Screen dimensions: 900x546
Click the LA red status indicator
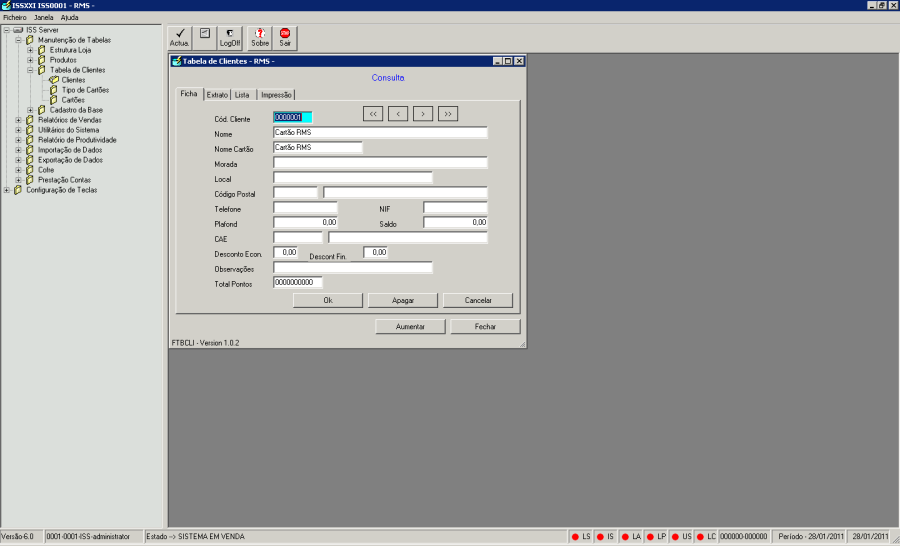coord(625,537)
